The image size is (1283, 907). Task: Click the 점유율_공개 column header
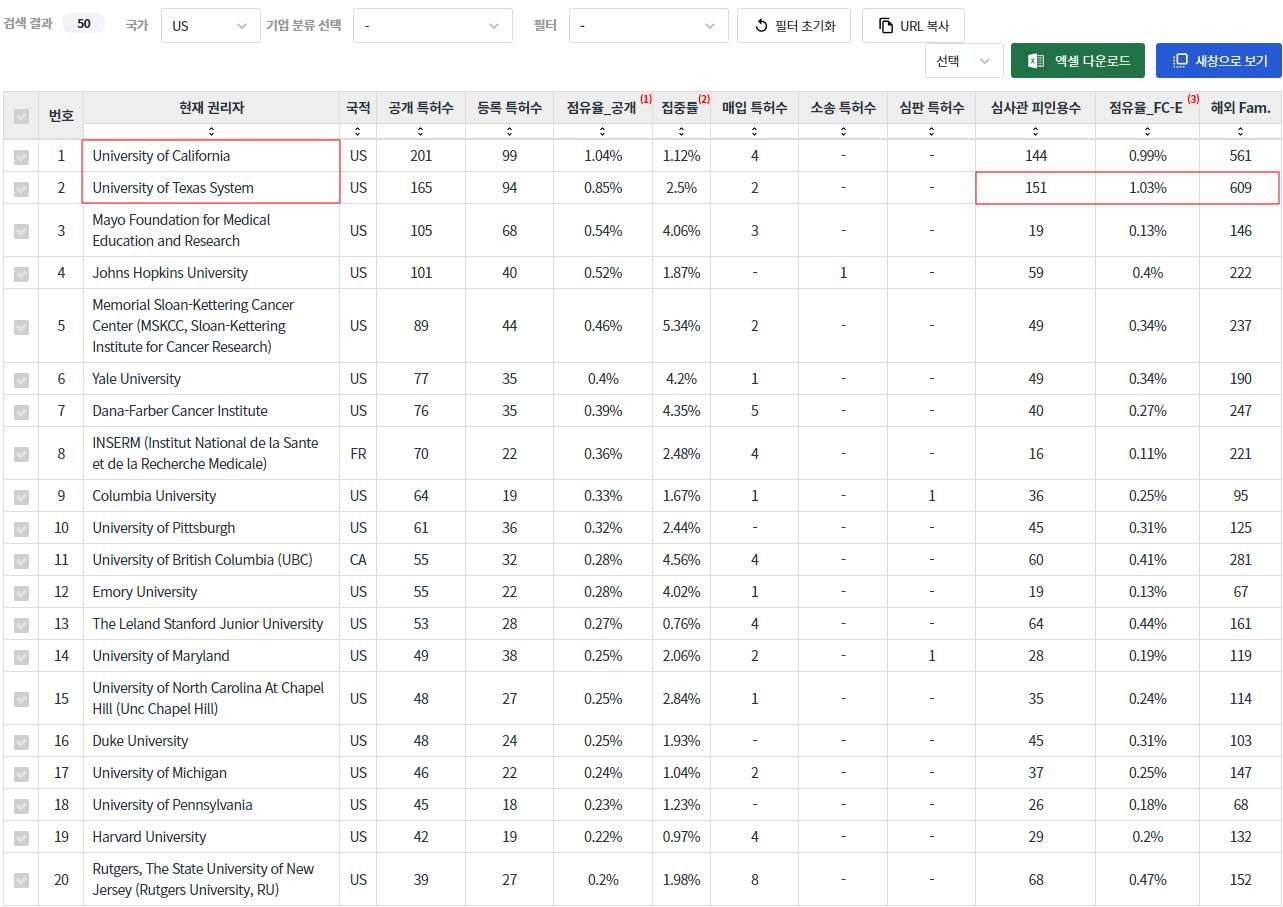point(603,107)
